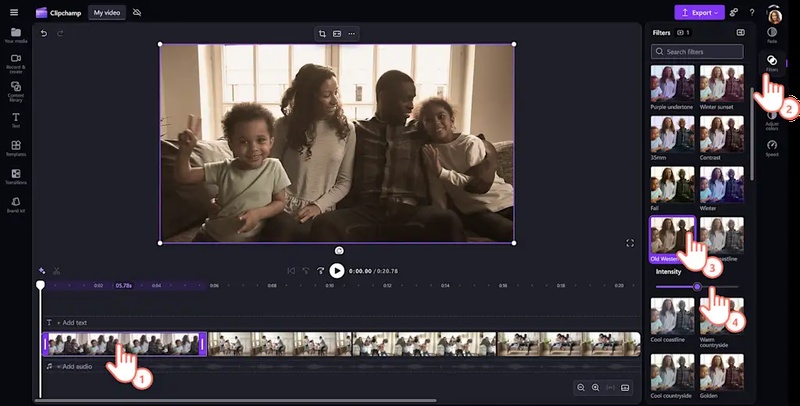The height and width of the screenshot is (406, 800).
Task: Open the hamburger main menu
Action: click(x=14, y=13)
